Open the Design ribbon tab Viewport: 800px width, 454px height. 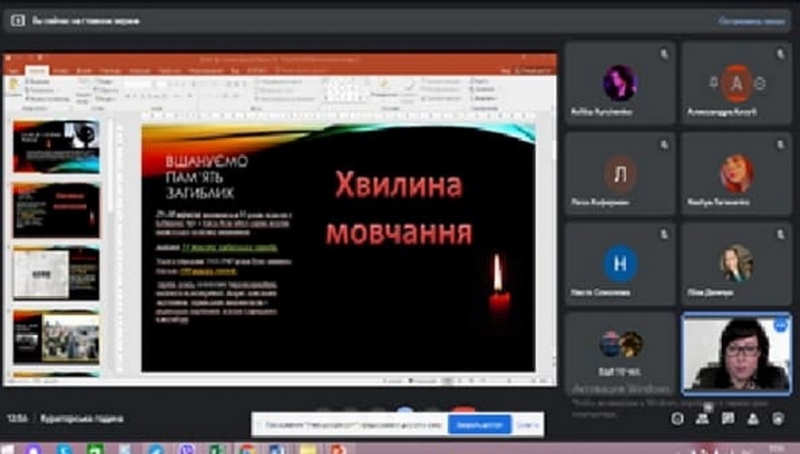click(x=84, y=70)
